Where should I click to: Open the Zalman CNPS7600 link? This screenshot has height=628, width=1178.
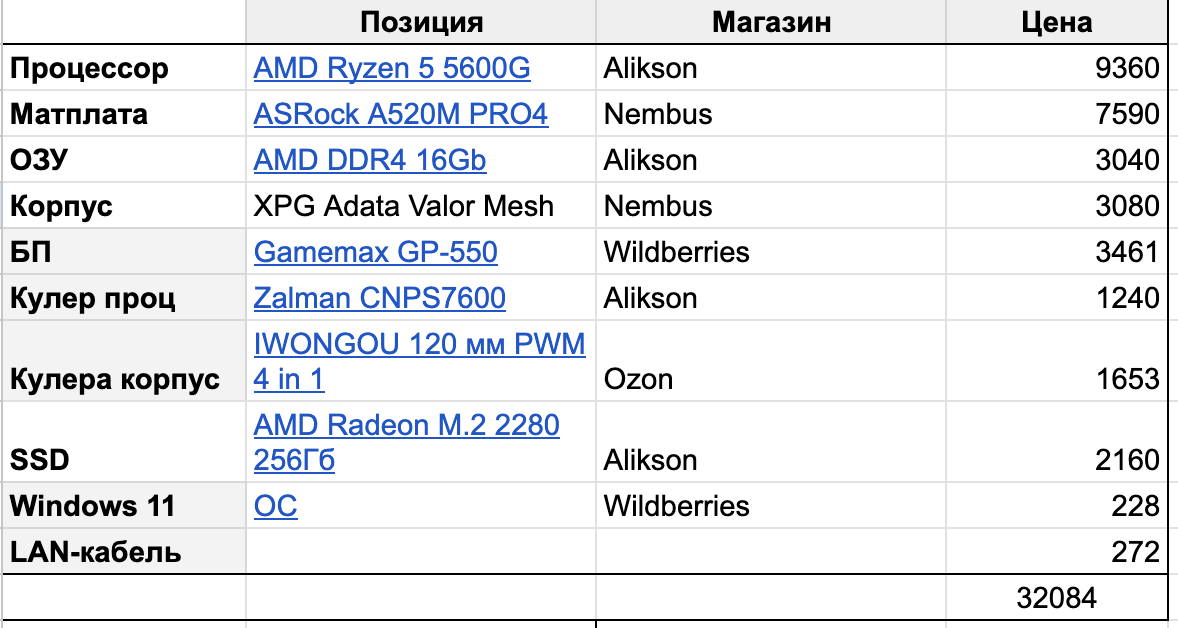click(x=379, y=298)
